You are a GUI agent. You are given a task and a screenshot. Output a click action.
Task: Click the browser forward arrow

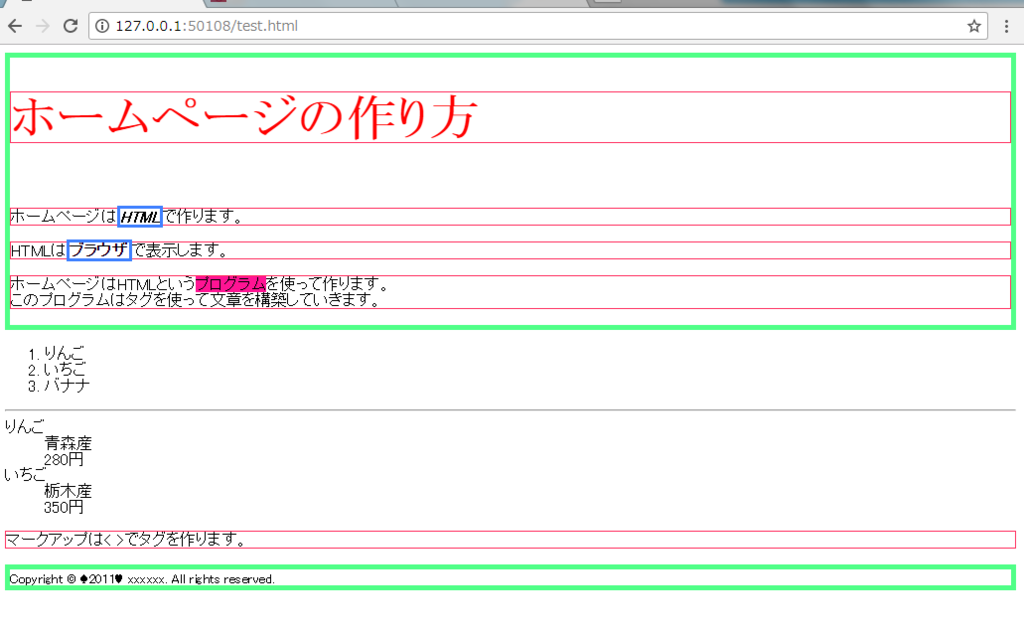tap(42, 26)
